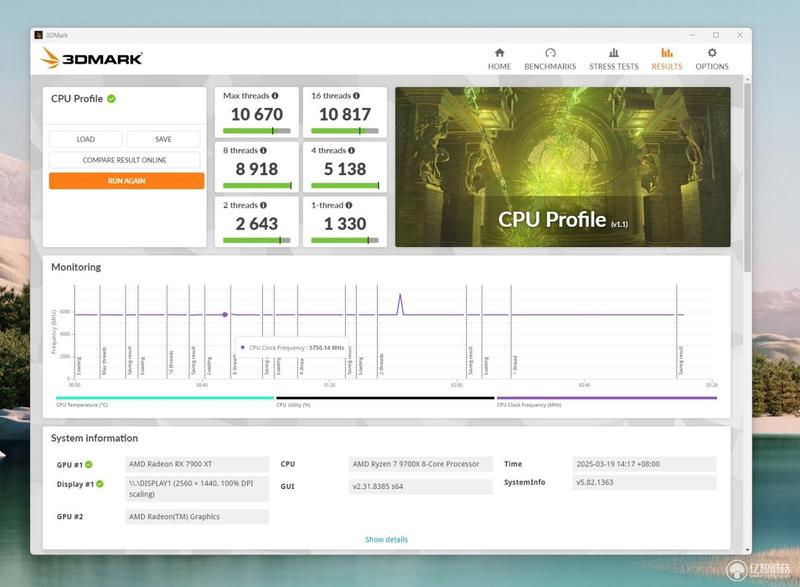Click COMPARE RESULT ONLINE
This screenshot has width=800, height=587.
(x=124, y=160)
